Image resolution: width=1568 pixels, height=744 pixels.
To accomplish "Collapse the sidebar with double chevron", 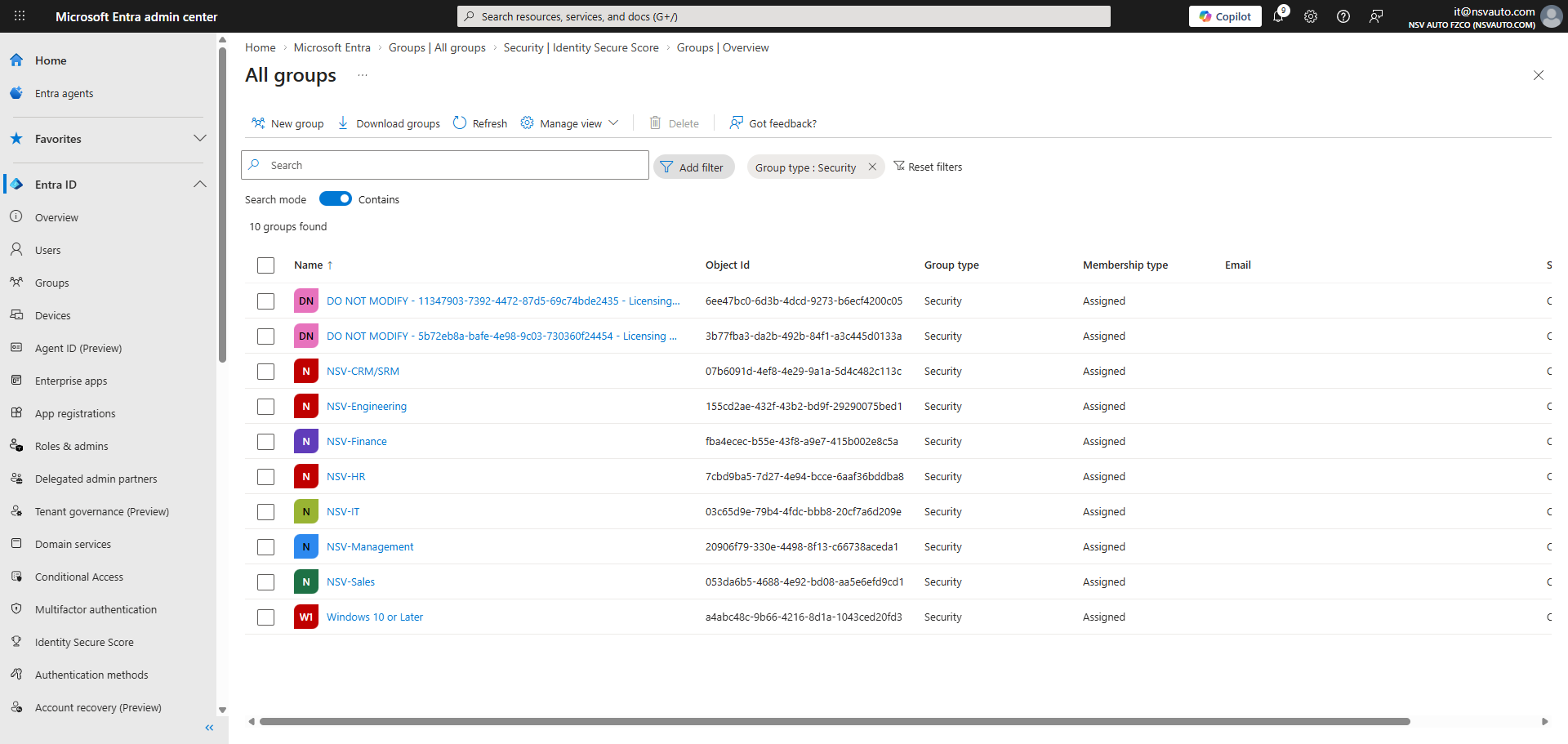I will [209, 728].
